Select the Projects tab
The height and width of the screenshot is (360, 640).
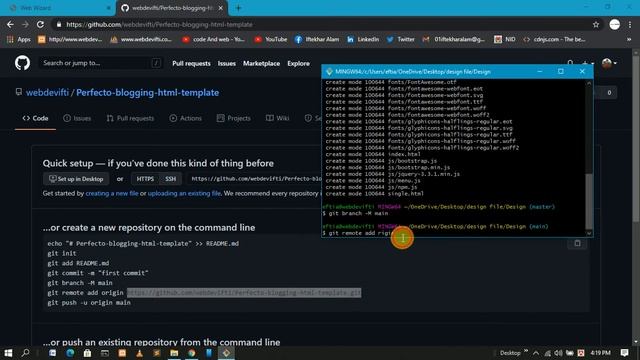pos(233,118)
